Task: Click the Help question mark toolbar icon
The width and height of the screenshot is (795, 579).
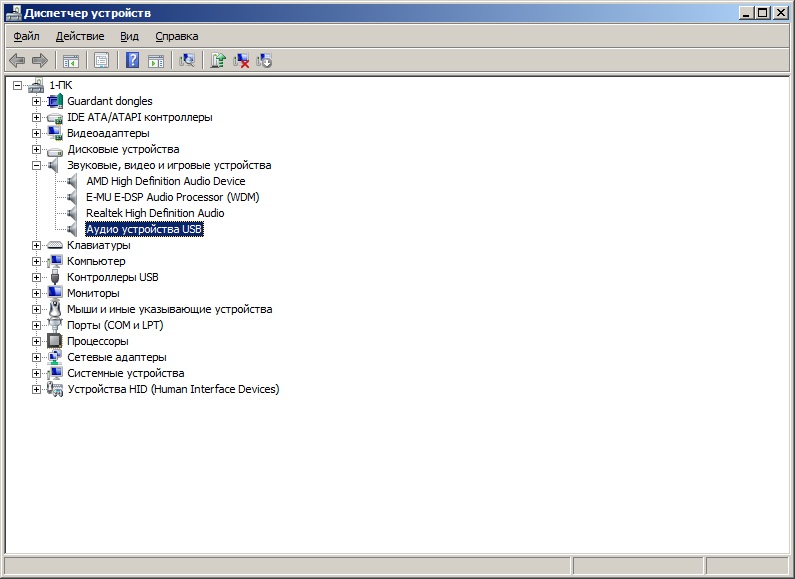Action: pos(132,61)
